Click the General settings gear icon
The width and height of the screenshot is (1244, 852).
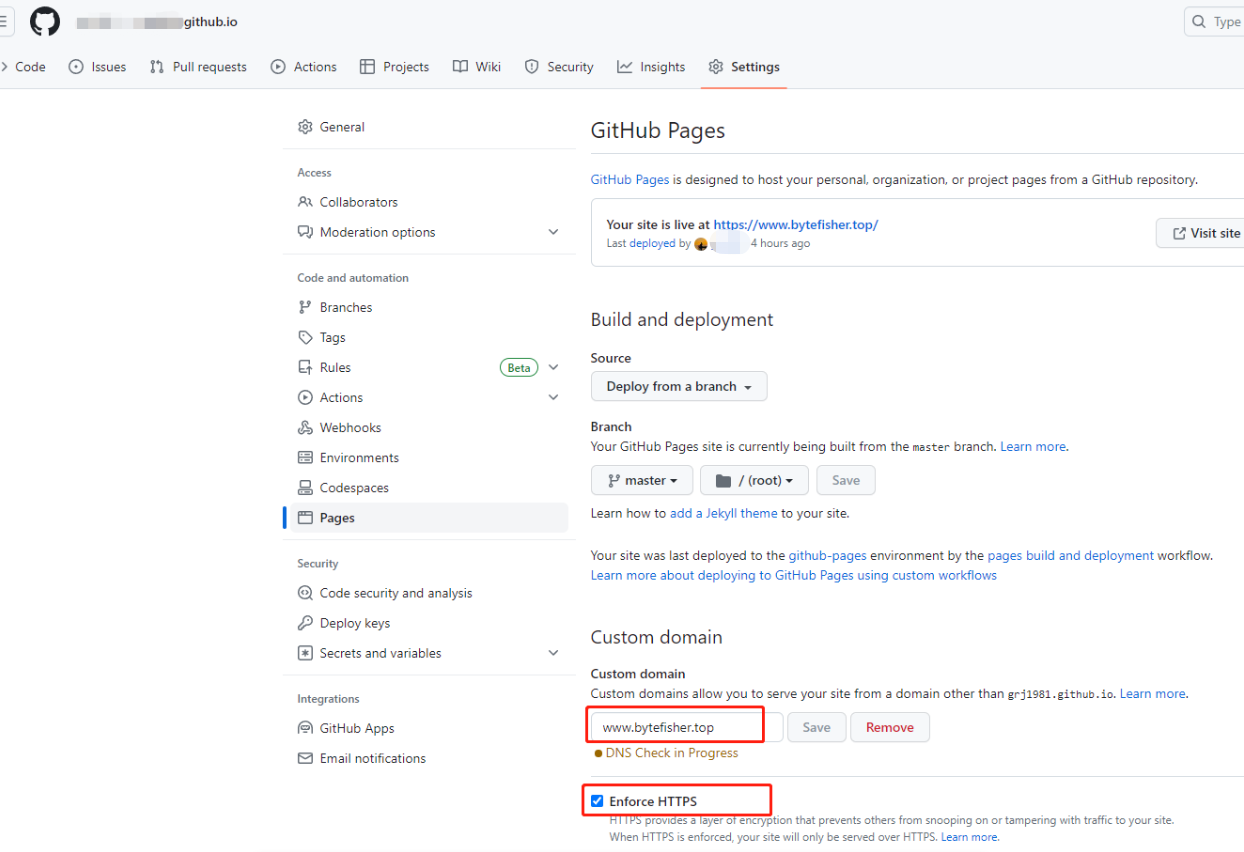[x=305, y=127]
